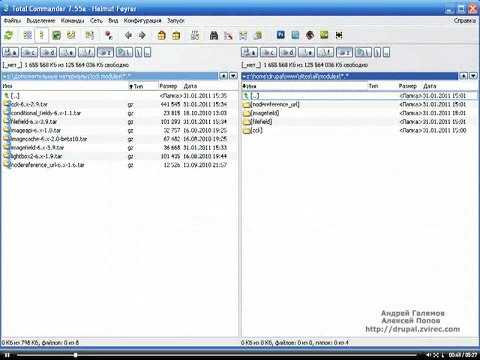Select drive f in left panel

tap(87, 52)
